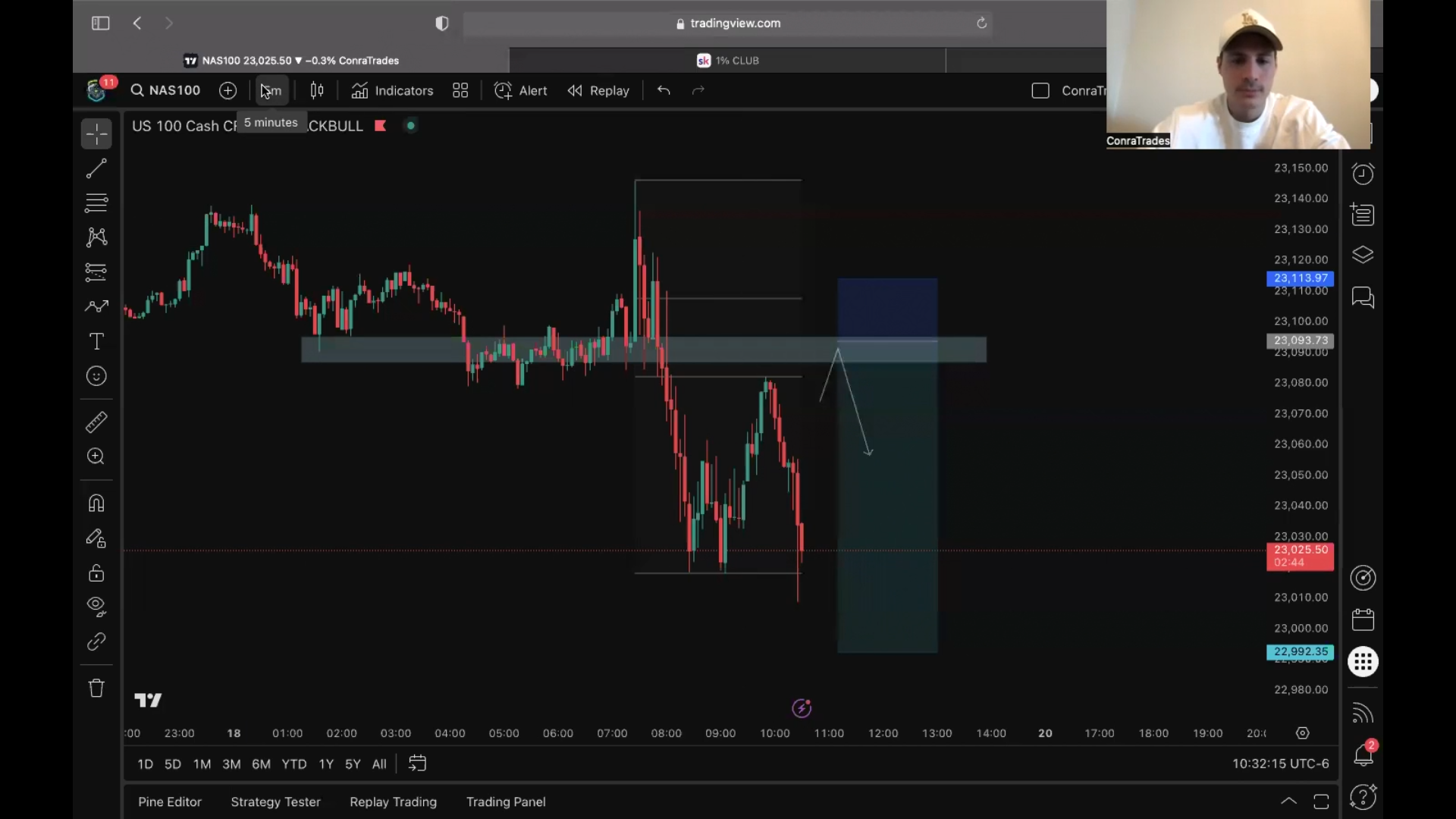Open the Indicators panel
This screenshot has height=819, width=1456.
tap(392, 90)
